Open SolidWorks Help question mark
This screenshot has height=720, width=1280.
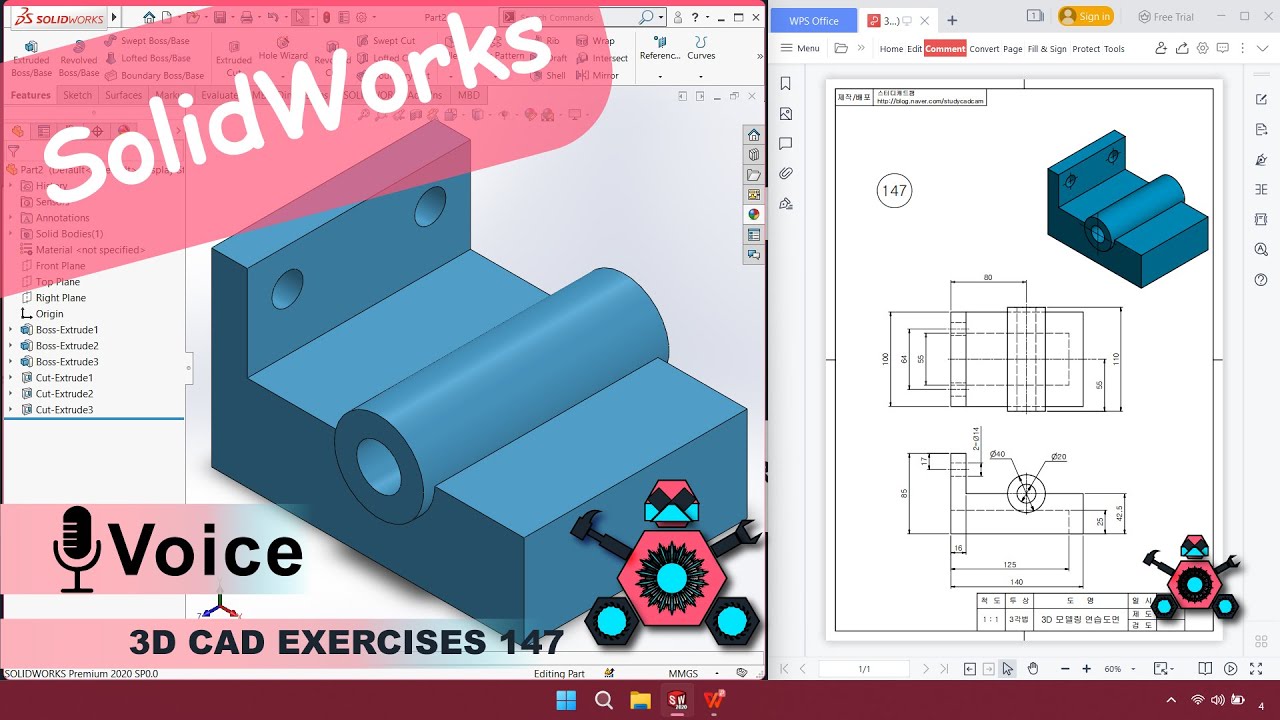click(x=695, y=17)
